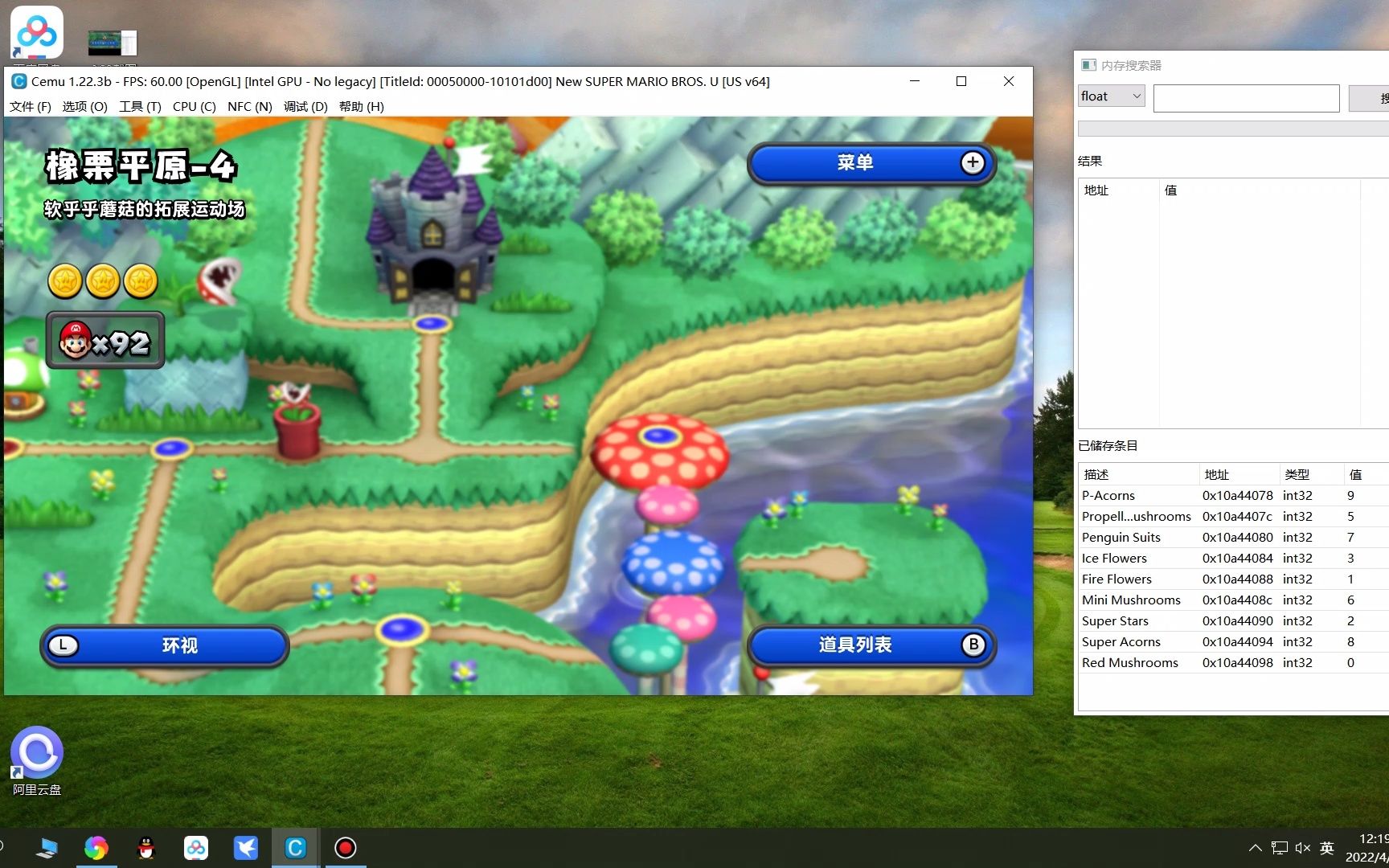Click the muted volume tray icon
Viewport: 1389px width, 868px height.
pyautogui.click(x=1303, y=848)
